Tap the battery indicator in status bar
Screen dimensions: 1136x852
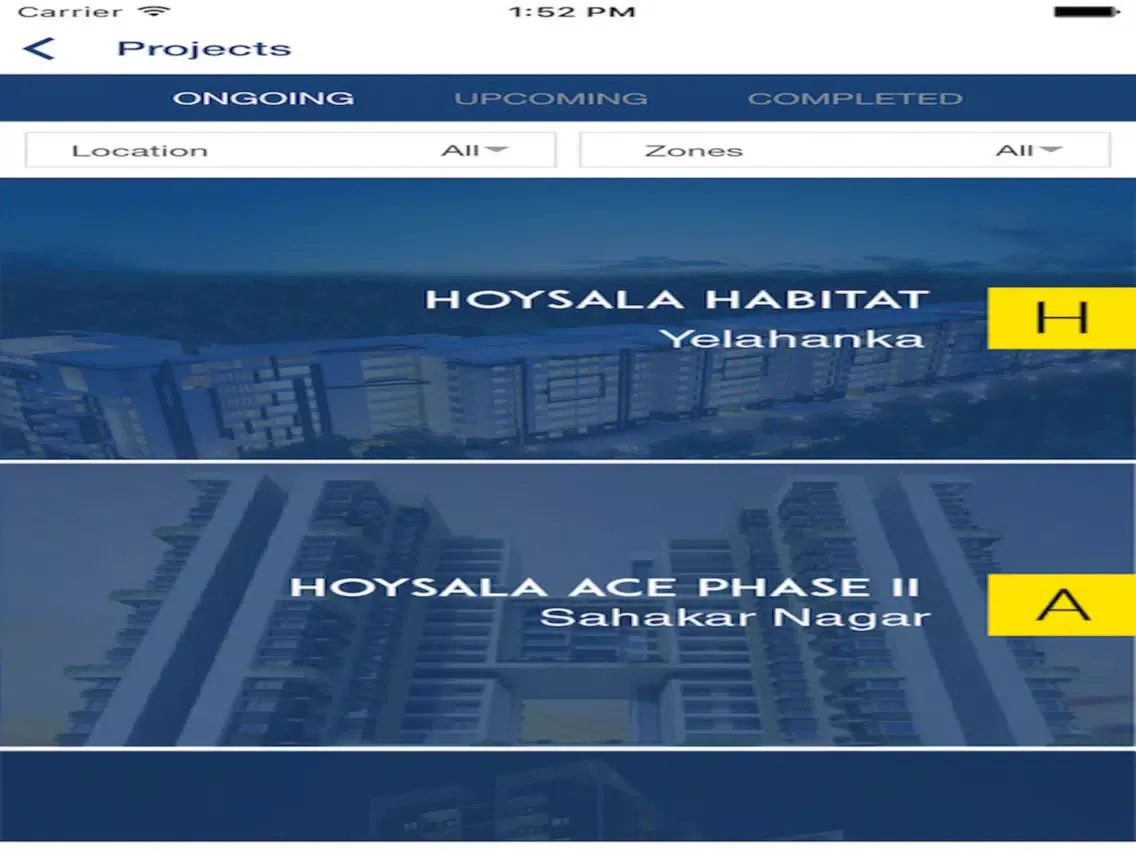1086,12
